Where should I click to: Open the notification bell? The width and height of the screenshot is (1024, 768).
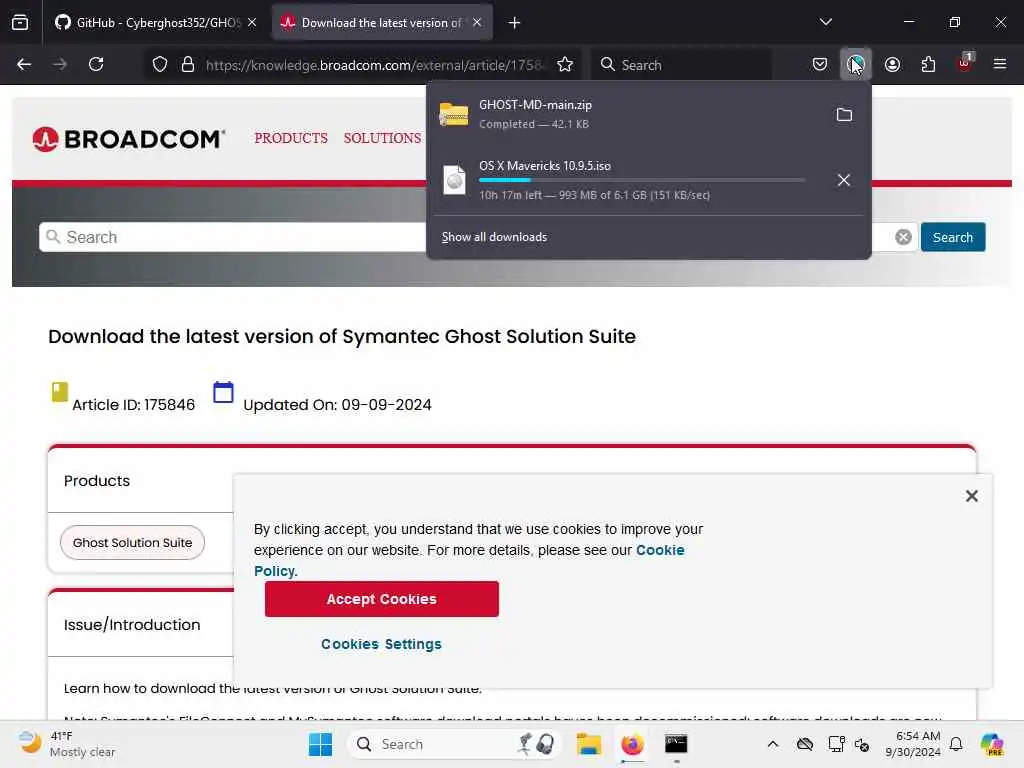pyautogui.click(x=956, y=744)
